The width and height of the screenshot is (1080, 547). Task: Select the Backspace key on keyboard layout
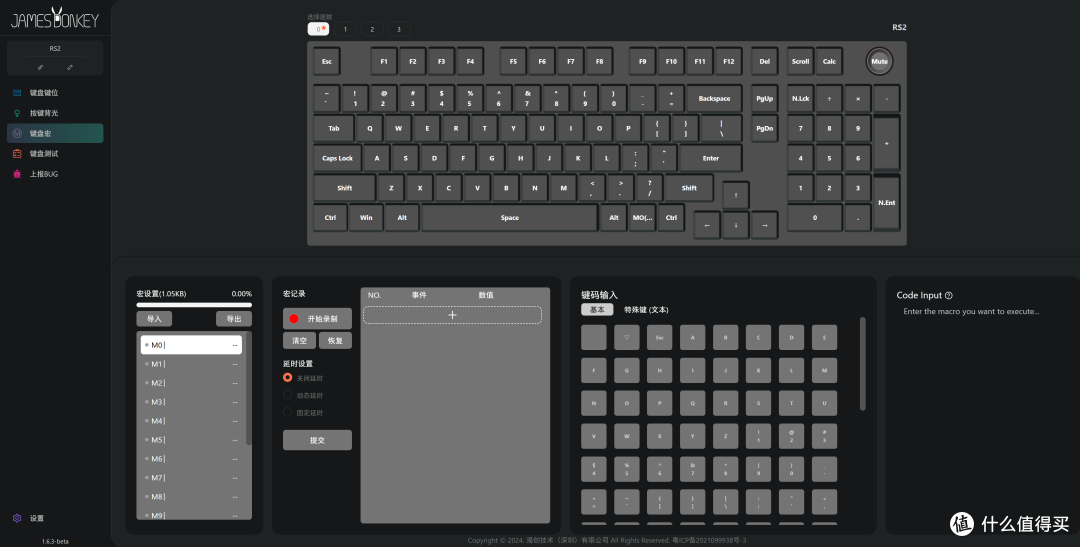tap(714, 99)
